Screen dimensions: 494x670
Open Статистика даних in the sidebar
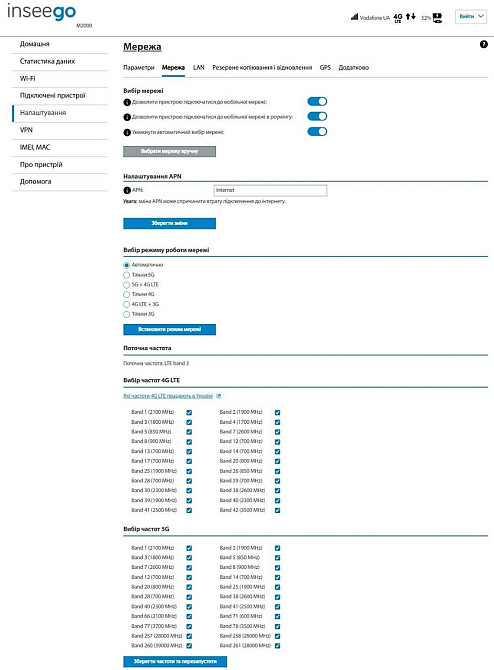click(60, 62)
